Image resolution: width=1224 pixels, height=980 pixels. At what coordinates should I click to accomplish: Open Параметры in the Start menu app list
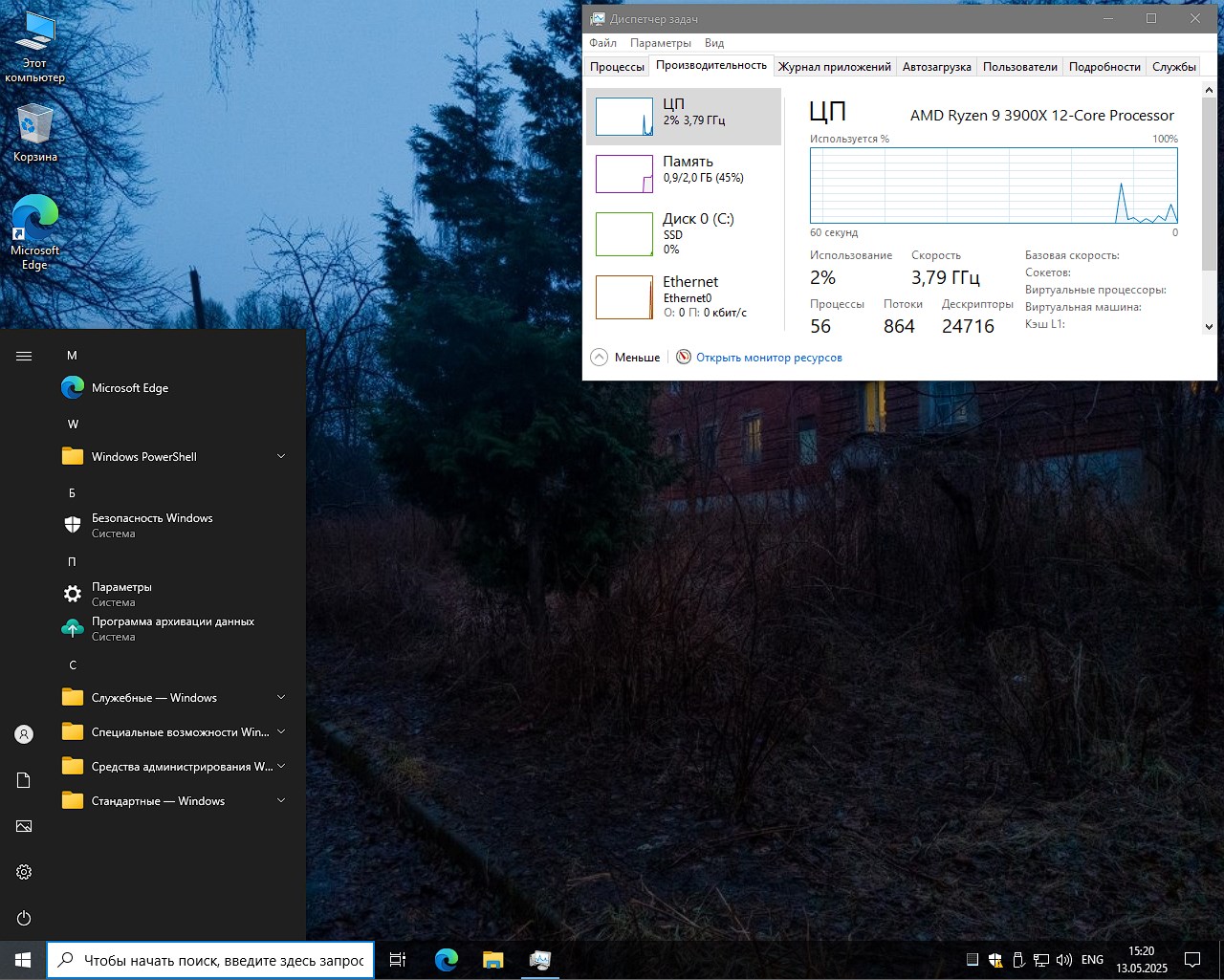tap(173, 594)
